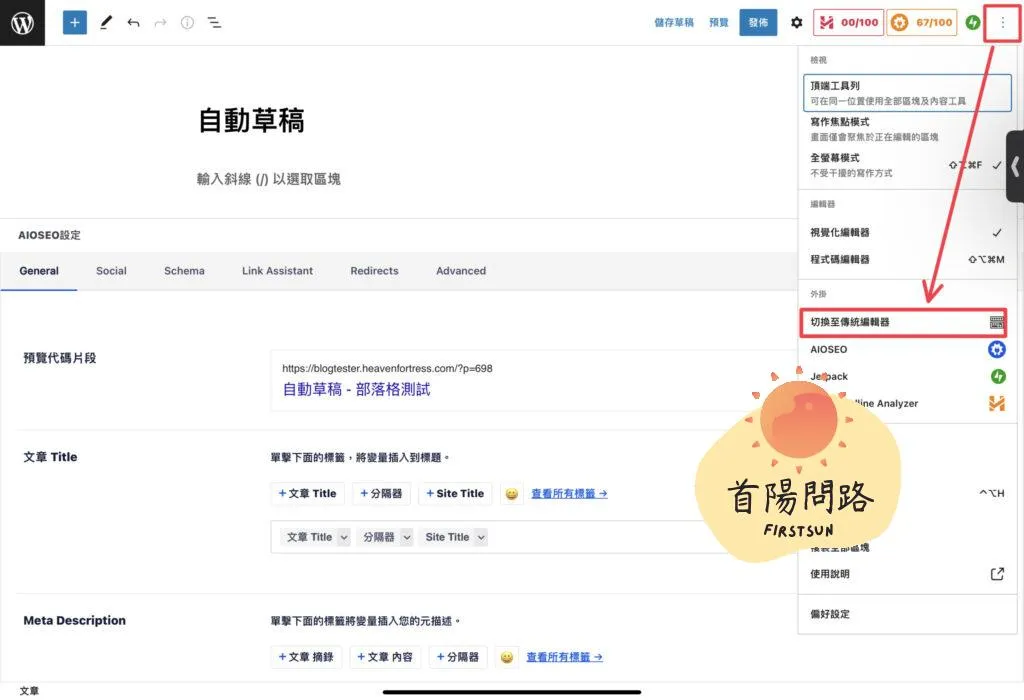
Task: Click the undo arrow icon
Action: point(133,22)
